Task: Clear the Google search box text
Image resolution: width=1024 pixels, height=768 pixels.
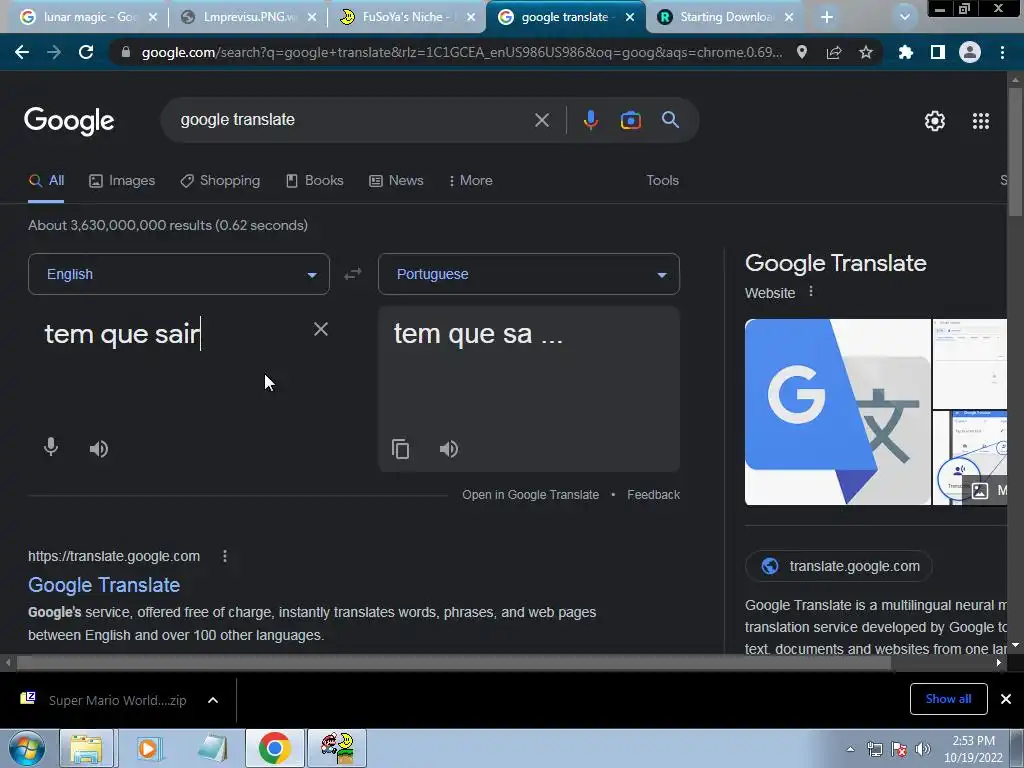Action: (x=541, y=120)
